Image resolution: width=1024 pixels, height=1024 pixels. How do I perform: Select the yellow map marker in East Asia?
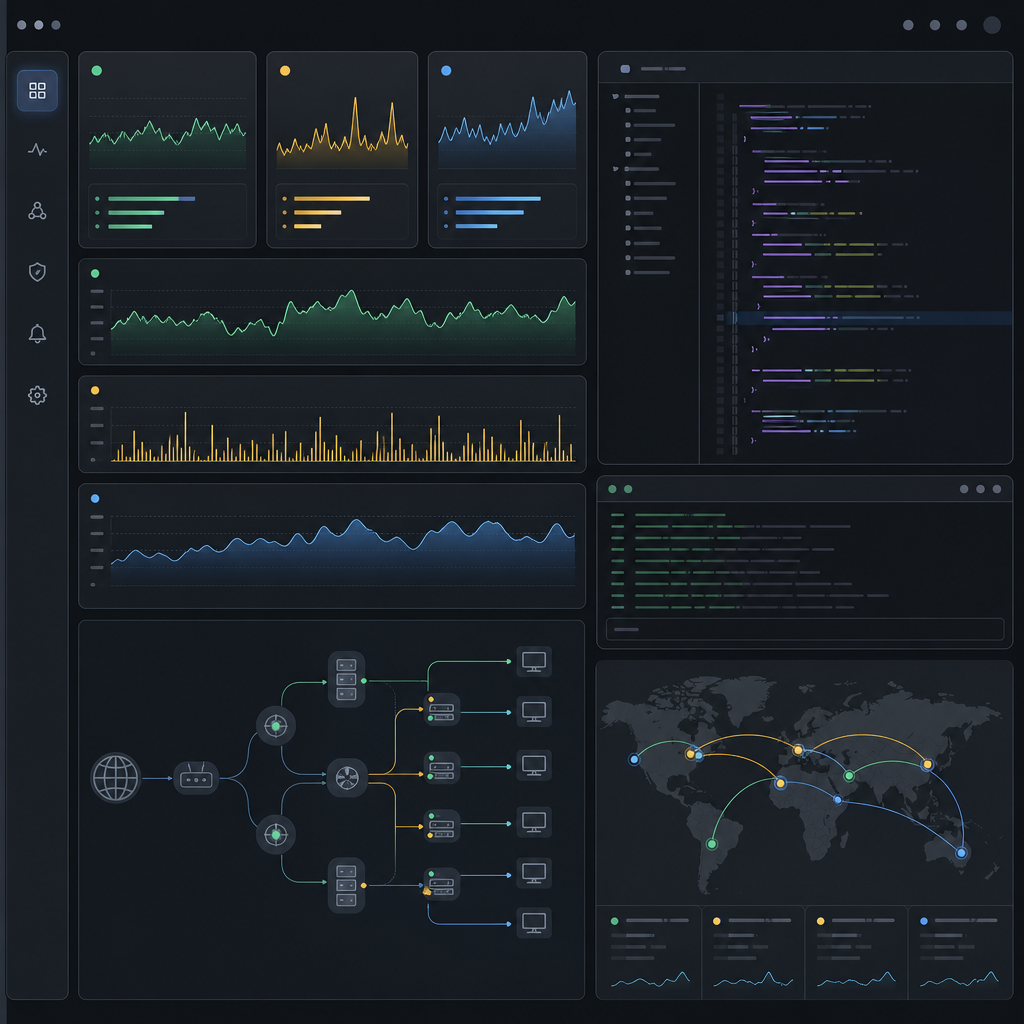(x=927, y=764)
